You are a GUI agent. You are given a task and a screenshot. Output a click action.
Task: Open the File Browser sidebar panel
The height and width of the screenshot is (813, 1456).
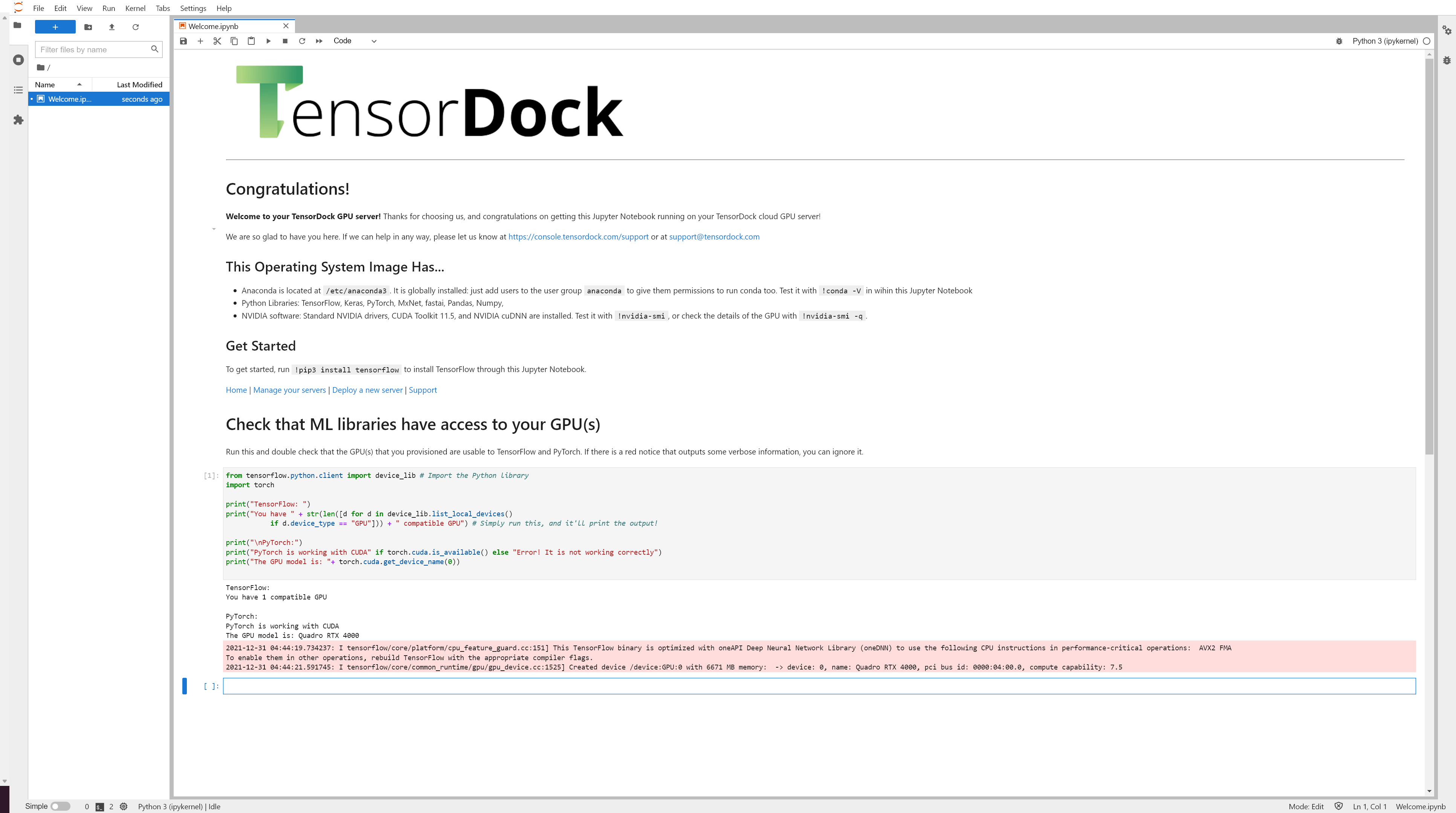pos(18,26)
